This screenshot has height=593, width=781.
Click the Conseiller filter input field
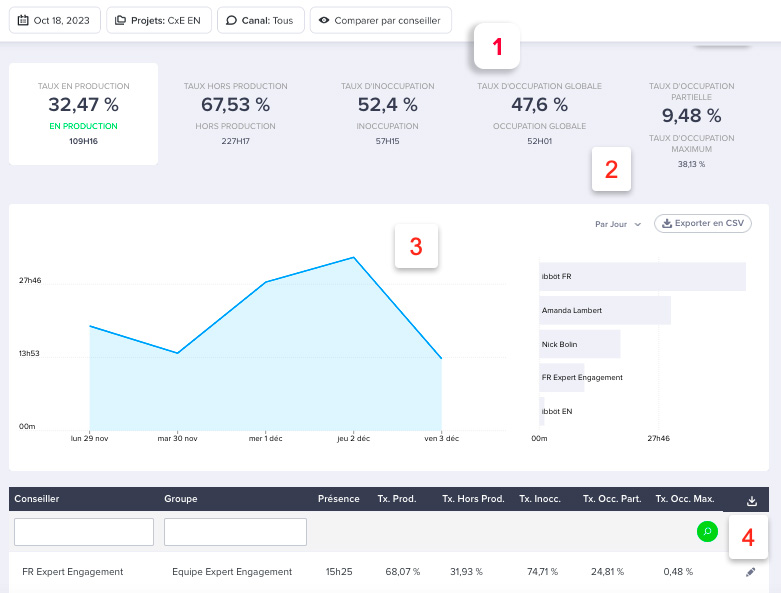click(x=84, y=532)
